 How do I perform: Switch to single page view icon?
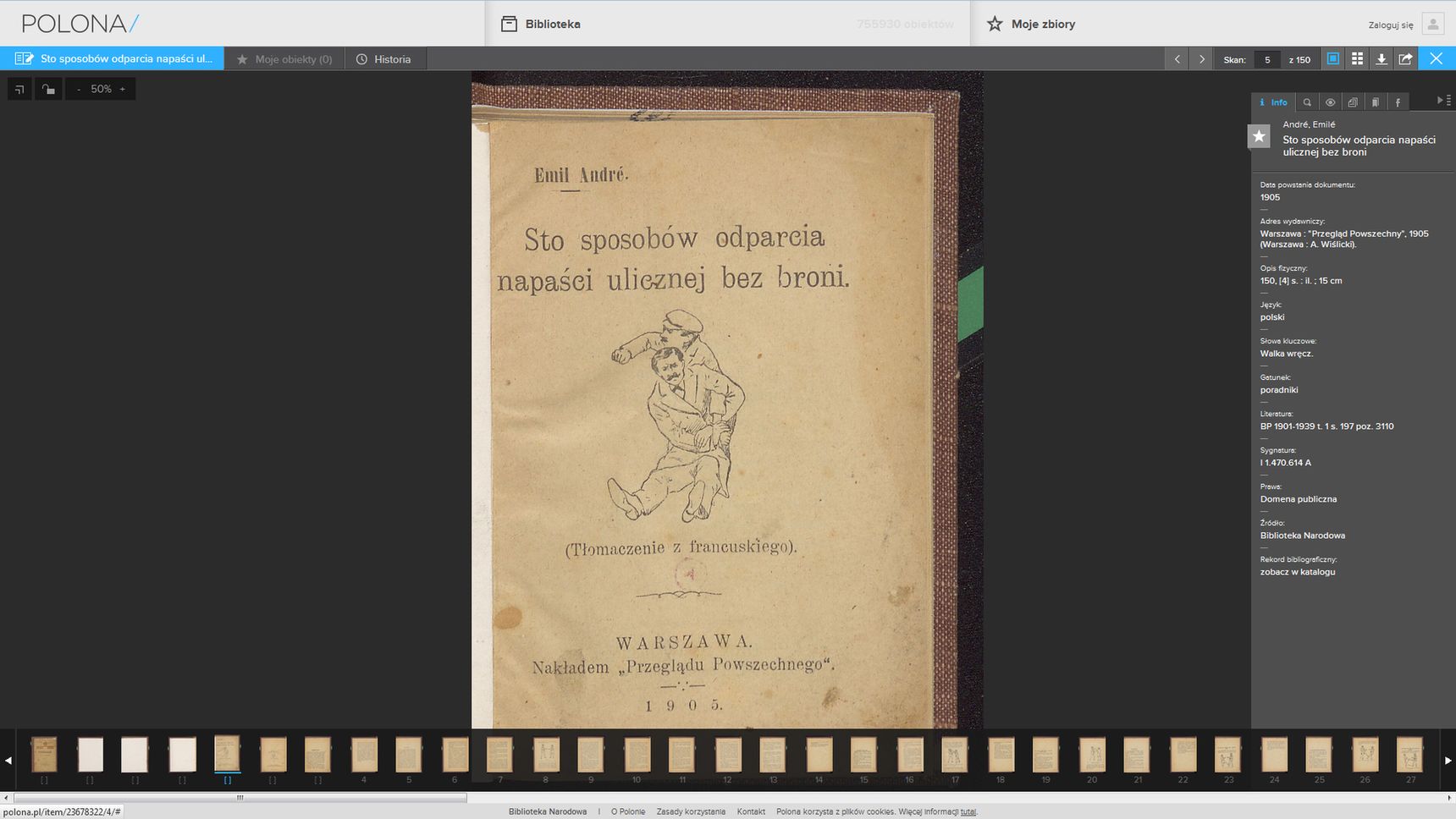[1333, 58]
